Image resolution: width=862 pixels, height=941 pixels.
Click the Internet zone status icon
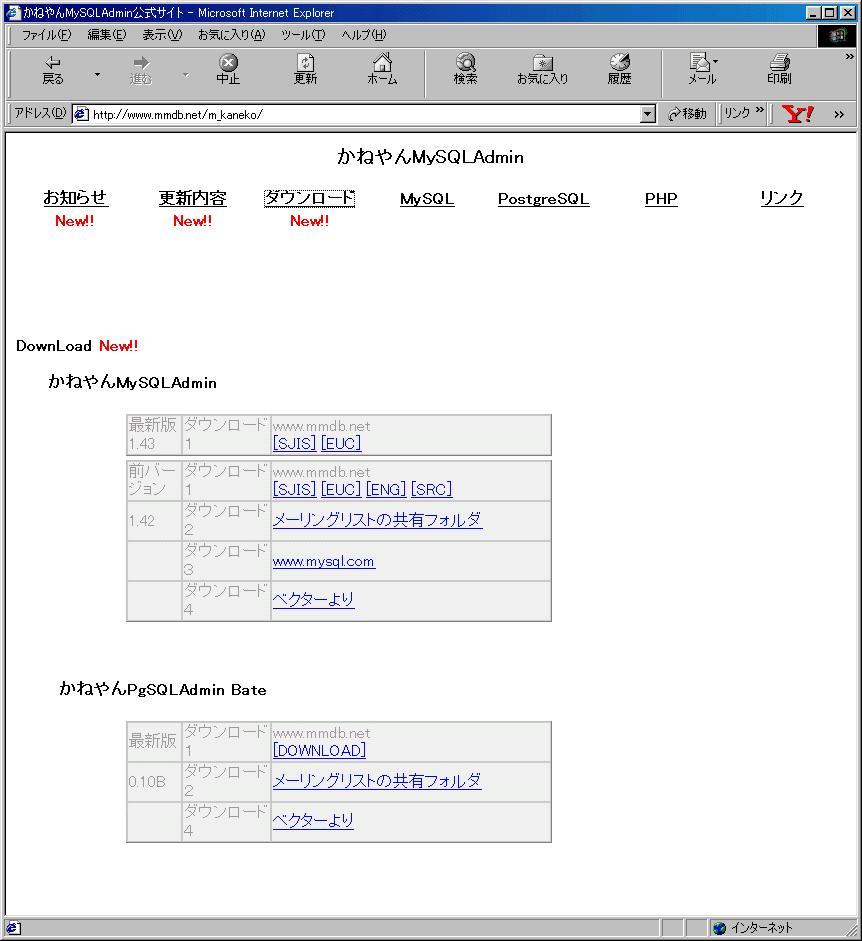[x=719, y=928]
